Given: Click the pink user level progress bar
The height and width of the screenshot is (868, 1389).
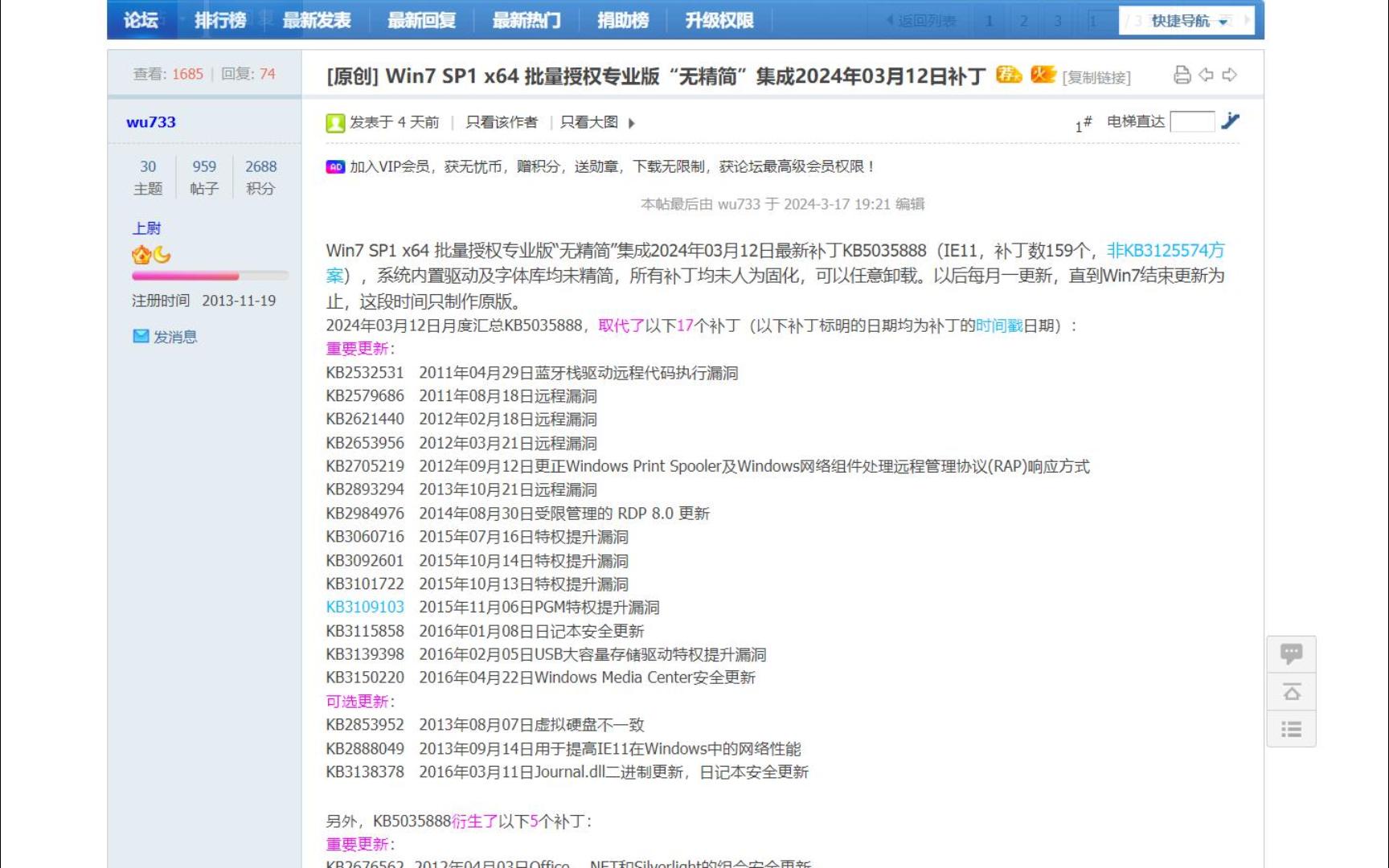Looking at the screenshot, I should 210,276.
